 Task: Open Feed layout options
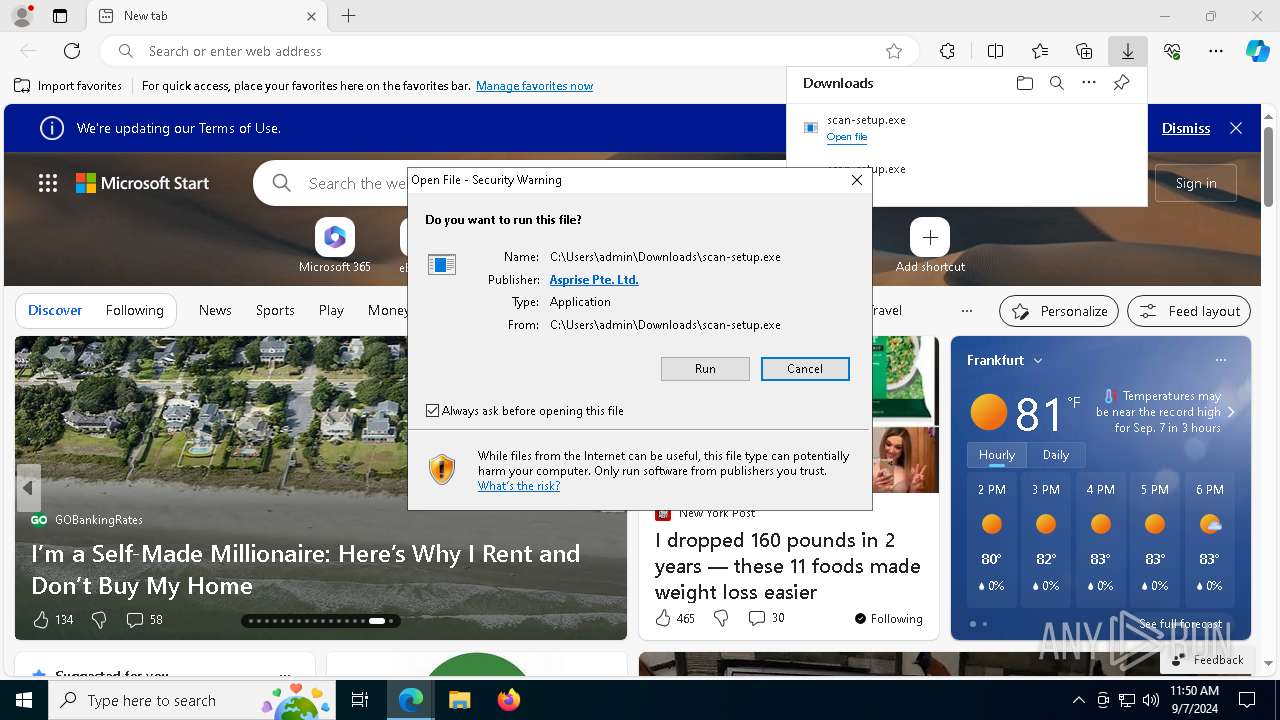tap(1189, 311)
